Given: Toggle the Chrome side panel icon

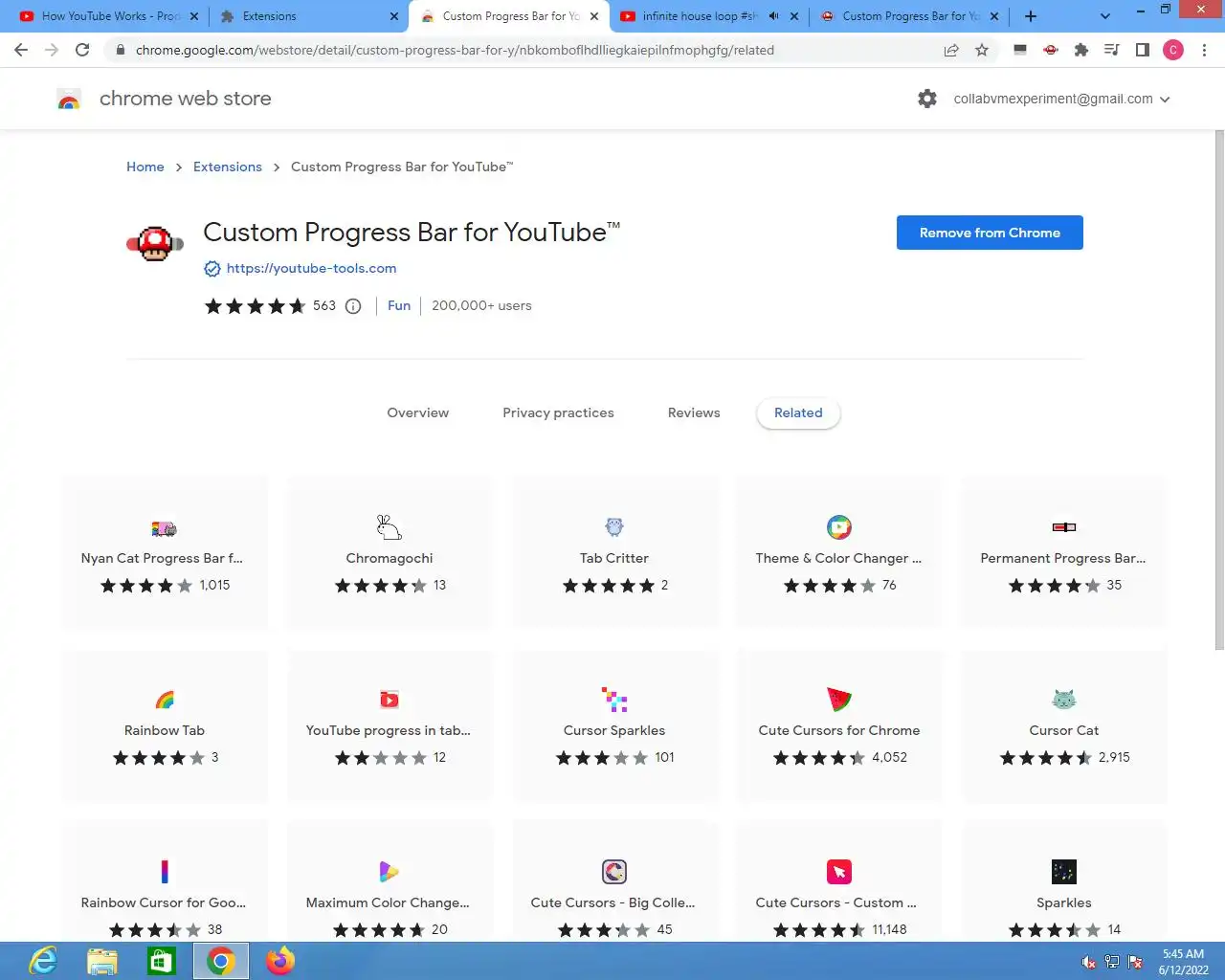Looking at the screenshot, I should pos(1143,50).
